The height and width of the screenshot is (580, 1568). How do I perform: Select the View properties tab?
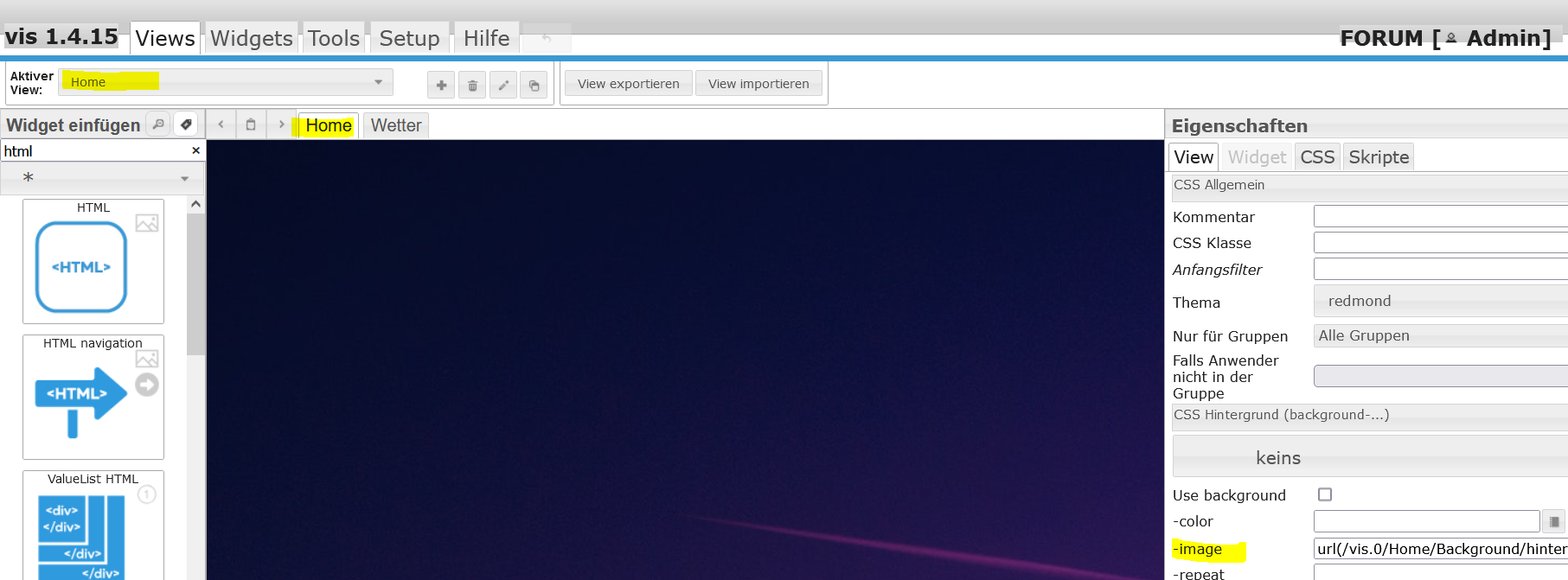tap(1194, 156)
